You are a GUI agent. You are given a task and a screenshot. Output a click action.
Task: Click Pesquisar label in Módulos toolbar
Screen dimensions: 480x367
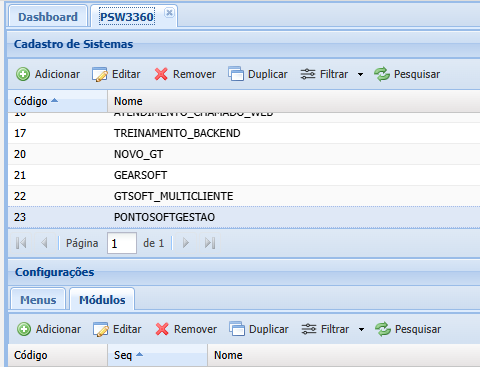pos(418,329)
